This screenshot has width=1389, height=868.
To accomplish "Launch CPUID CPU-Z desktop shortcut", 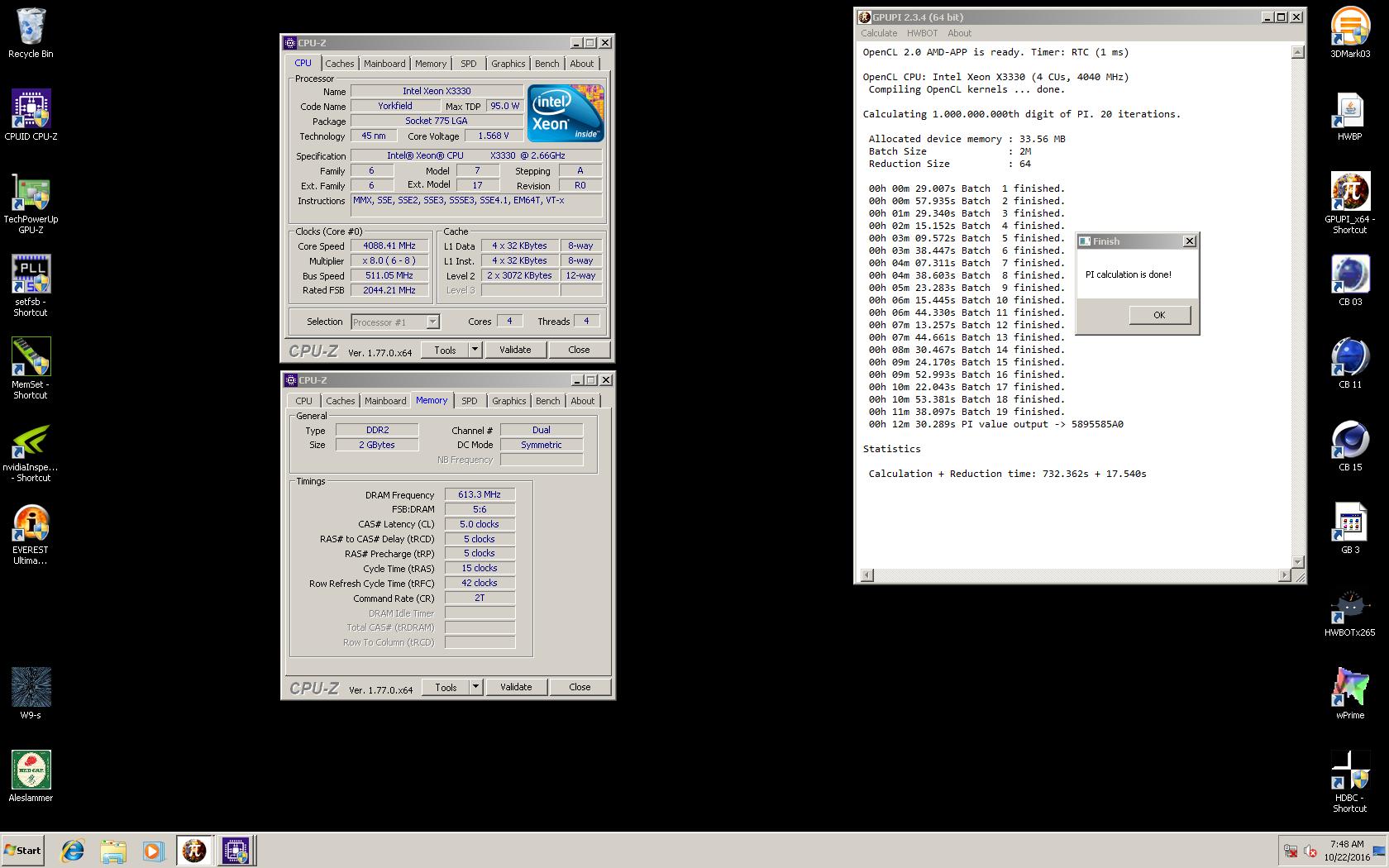I will point(31,115).
